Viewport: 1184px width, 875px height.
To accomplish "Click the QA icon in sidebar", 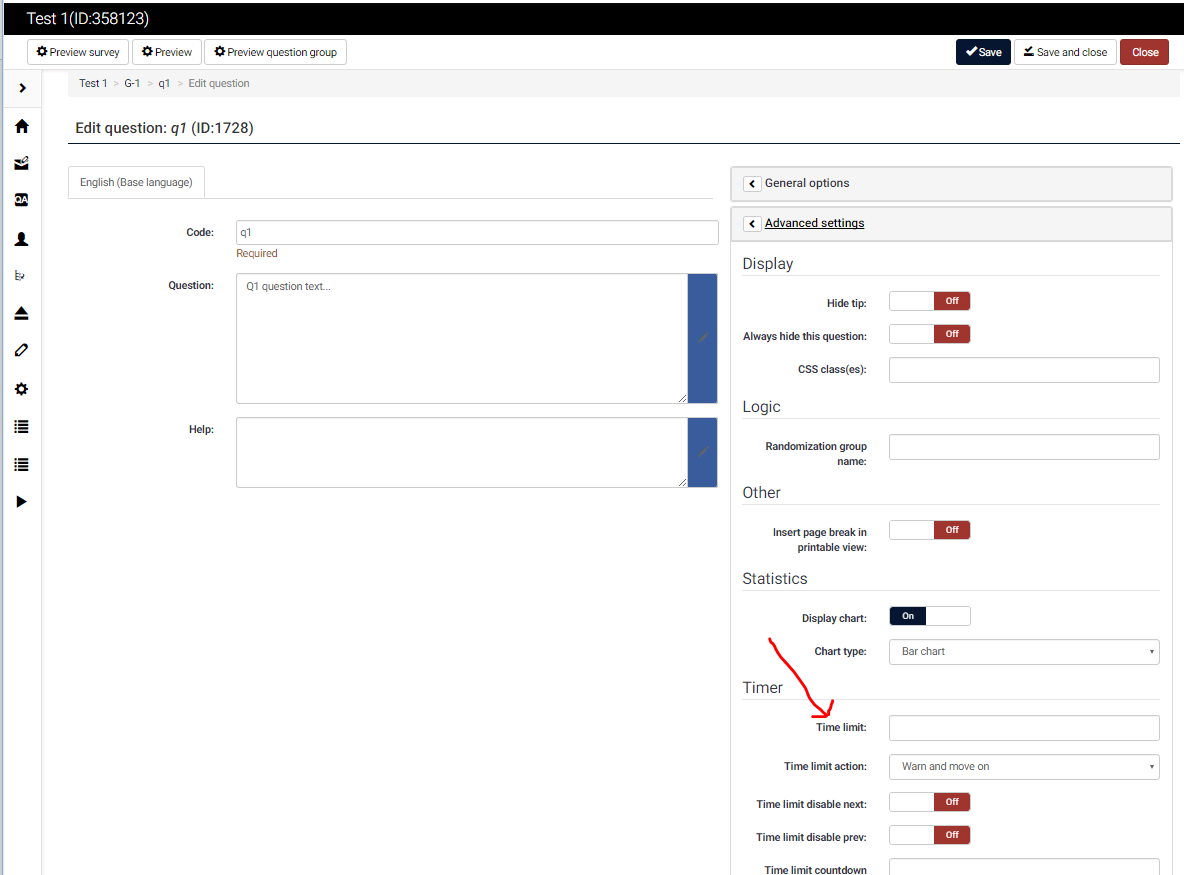I will click(21, 200).
